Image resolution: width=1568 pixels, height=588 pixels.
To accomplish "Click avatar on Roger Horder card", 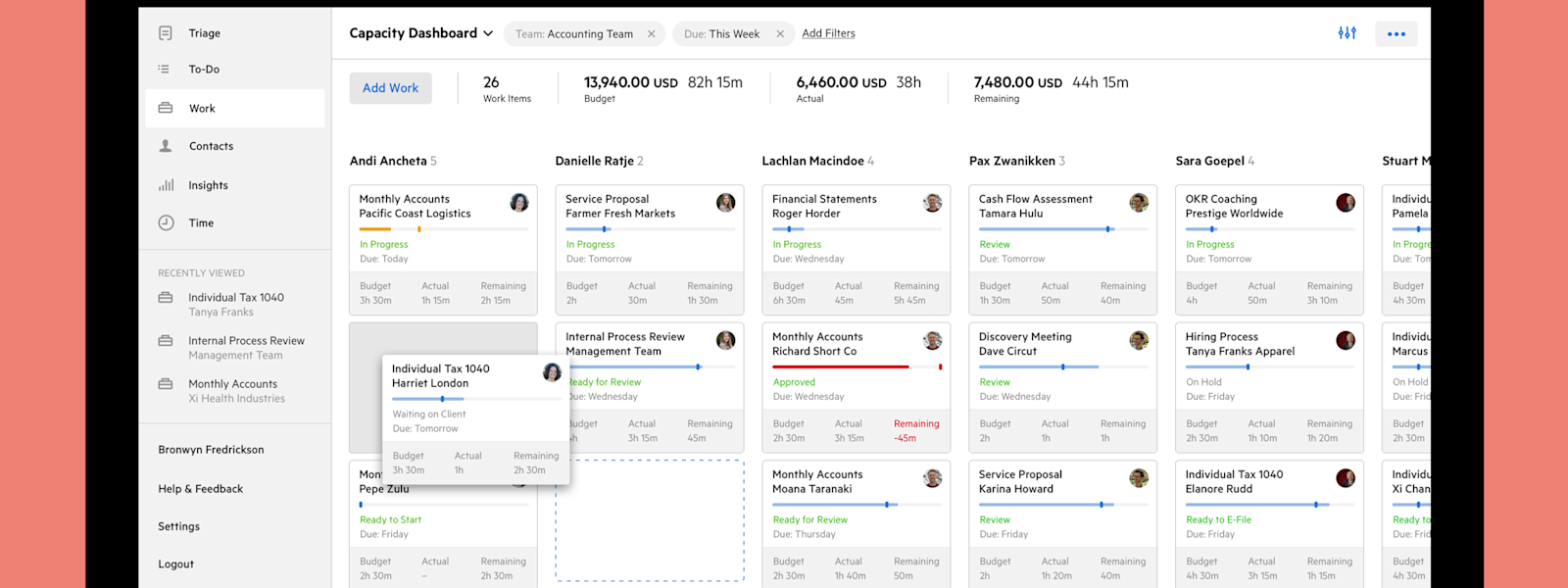I will 933,203.
